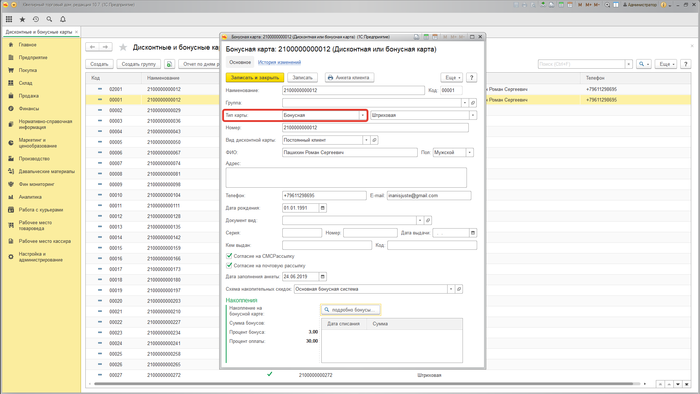
Task: Click the copy-create icon next to Создать группу
Action: 169,64
